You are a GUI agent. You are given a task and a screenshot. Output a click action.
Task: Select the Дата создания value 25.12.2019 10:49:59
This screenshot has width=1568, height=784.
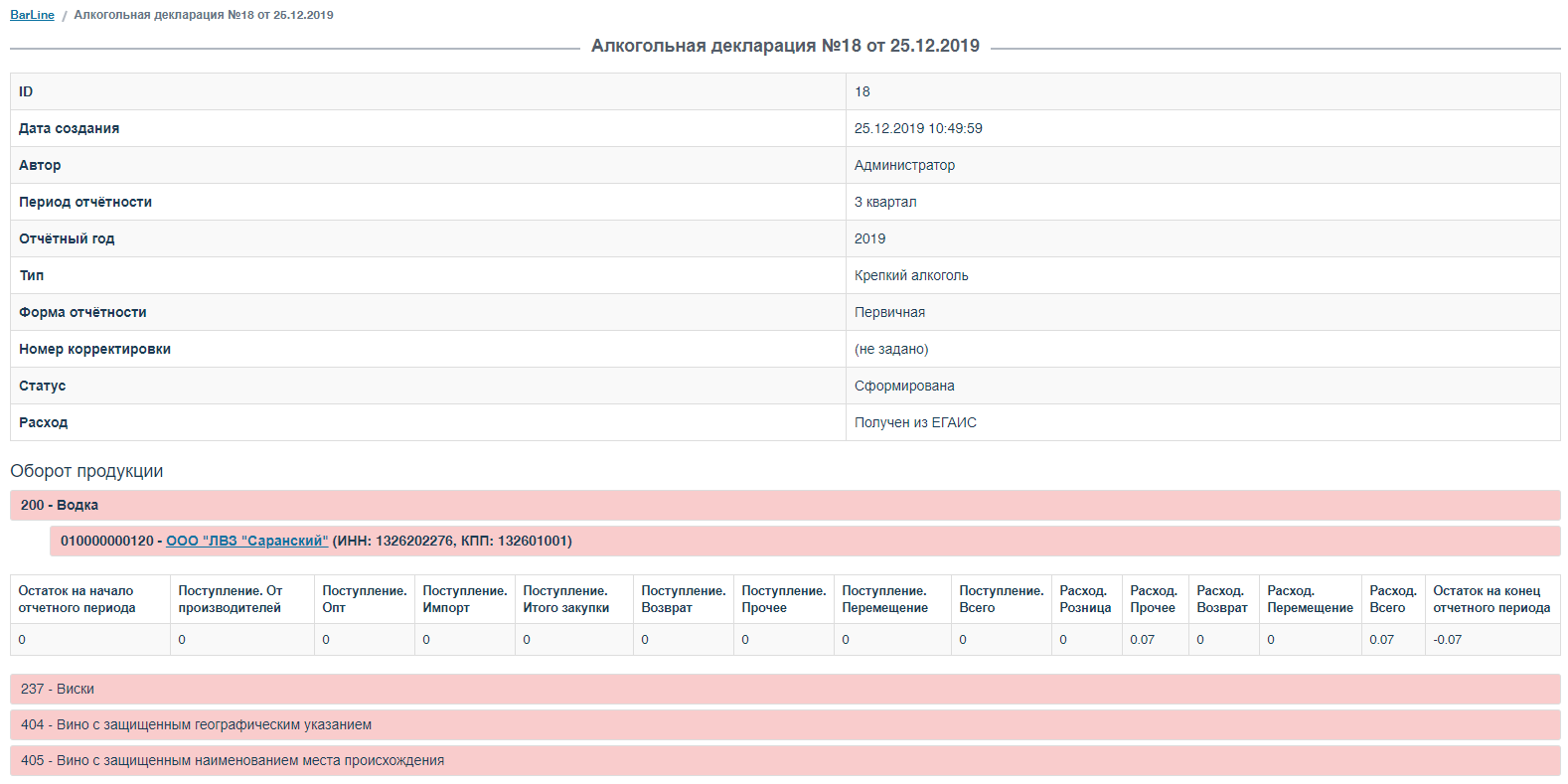(918, 128)
